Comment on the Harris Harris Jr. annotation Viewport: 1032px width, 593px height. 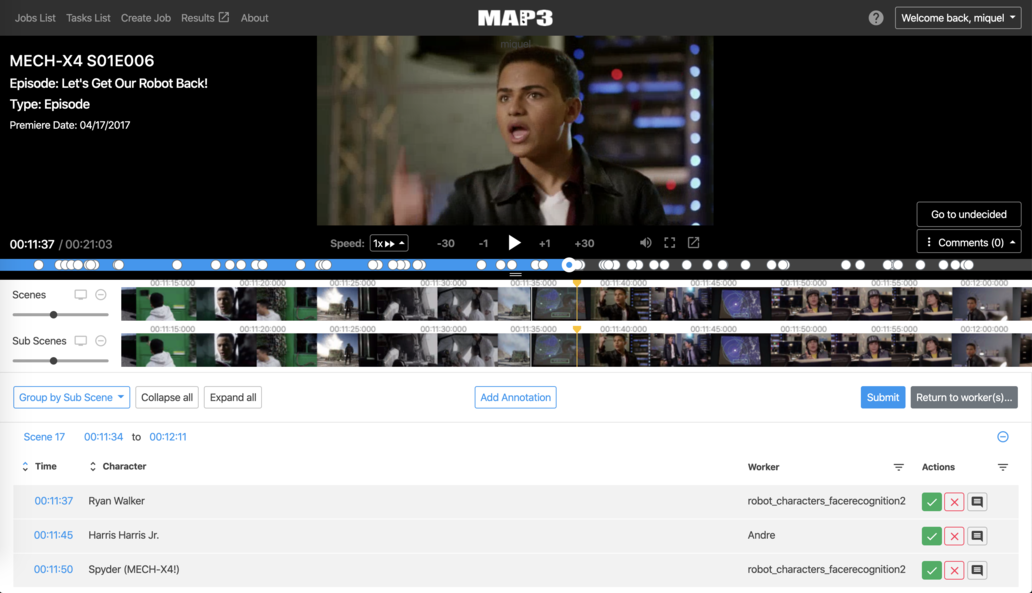click(977, 536)
